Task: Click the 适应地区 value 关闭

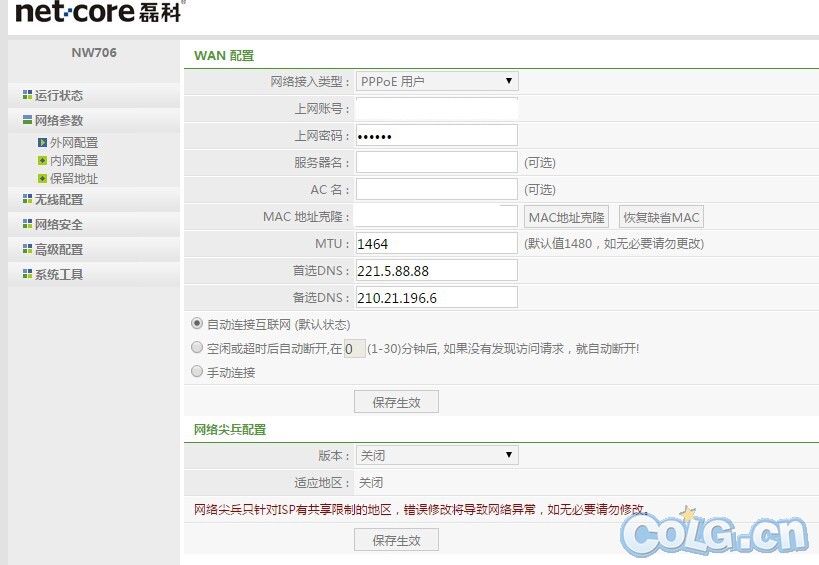Action: 371,482
